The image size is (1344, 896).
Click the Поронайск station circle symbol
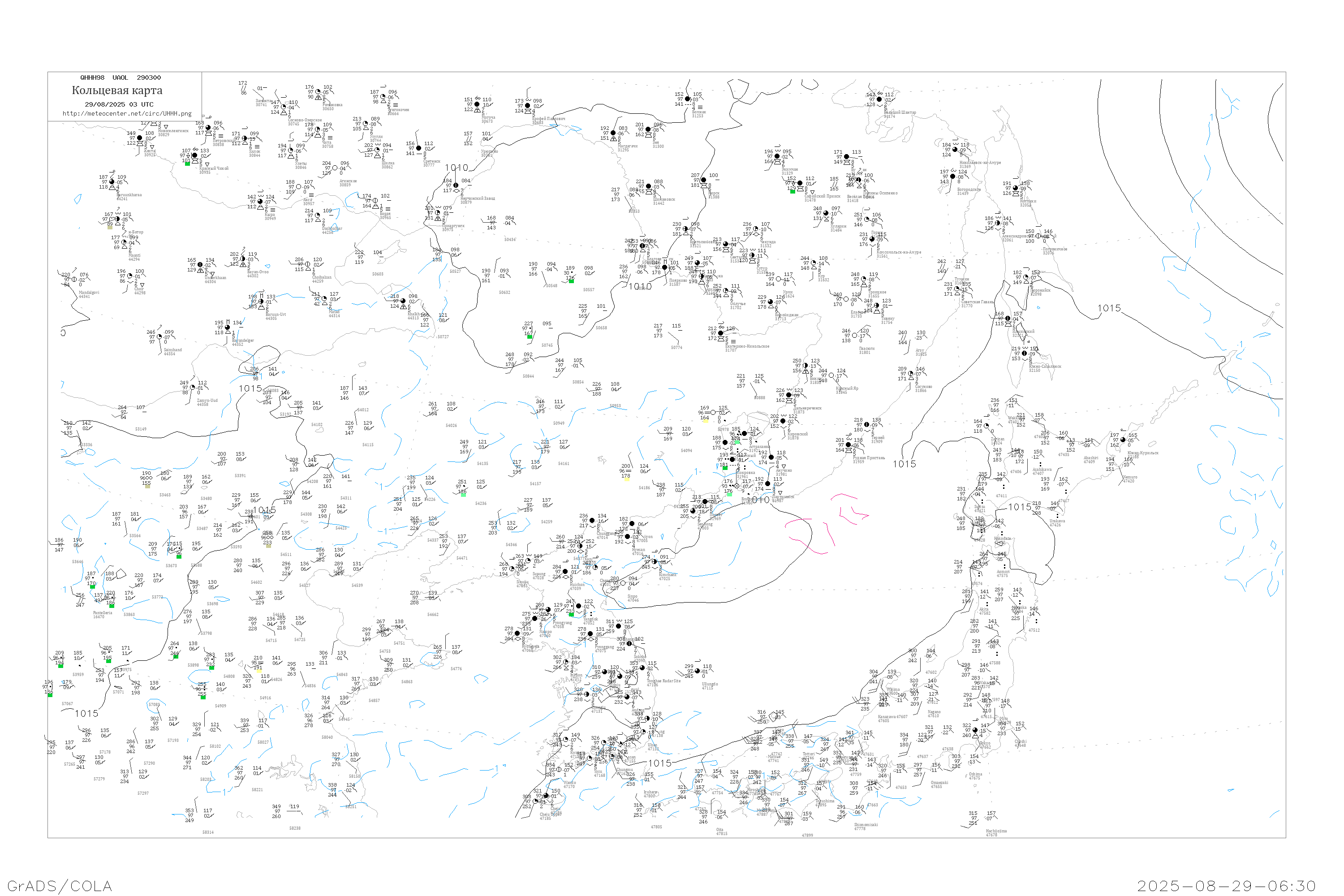pos(1026,278)
